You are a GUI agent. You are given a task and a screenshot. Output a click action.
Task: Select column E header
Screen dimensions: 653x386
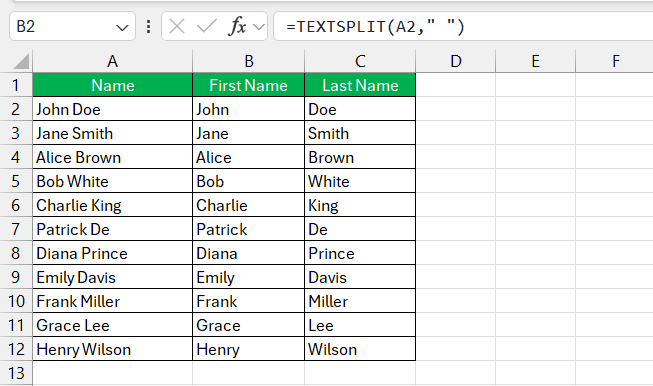(536, 61)
